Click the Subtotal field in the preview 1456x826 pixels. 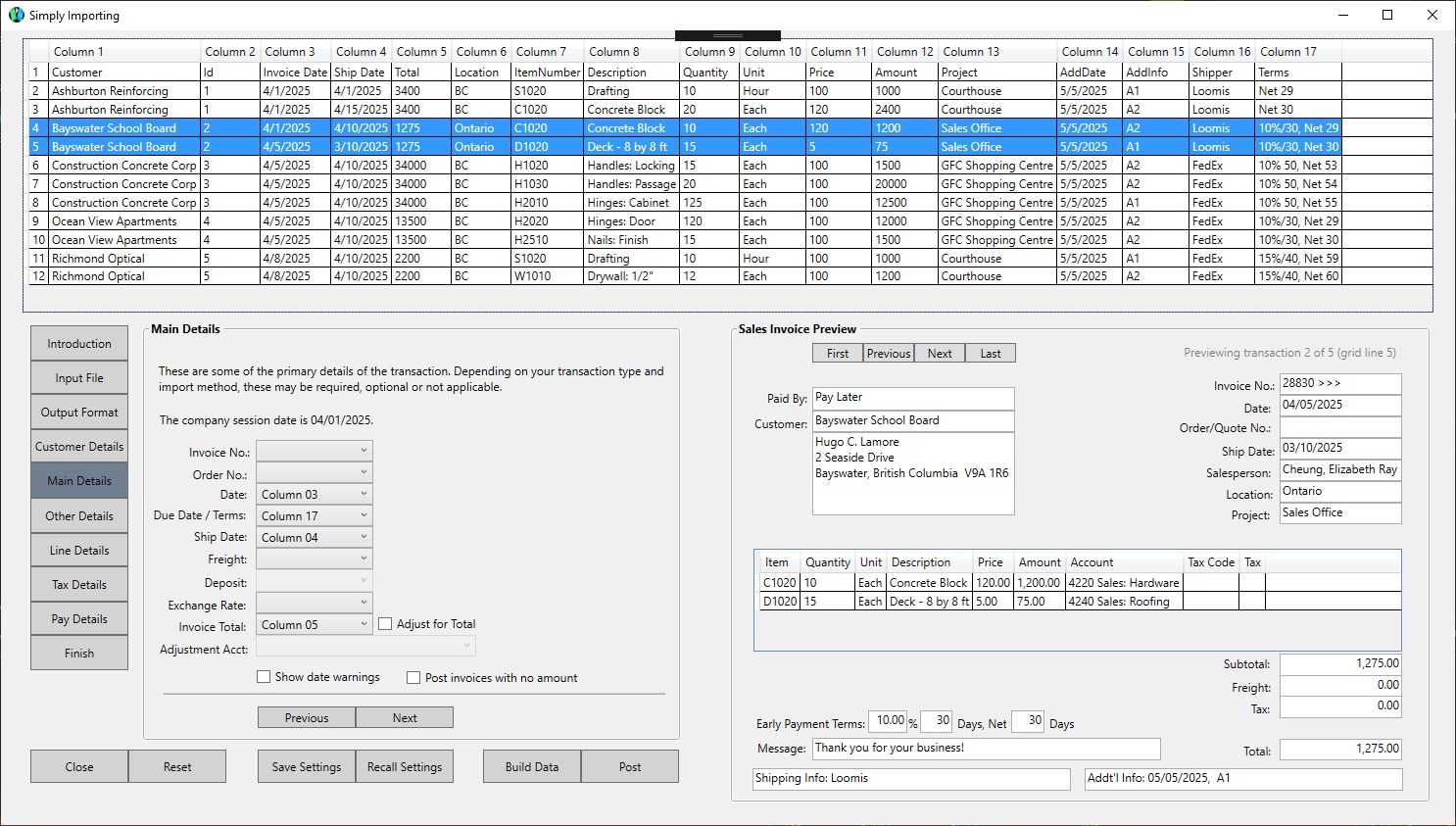point(1340,664)
